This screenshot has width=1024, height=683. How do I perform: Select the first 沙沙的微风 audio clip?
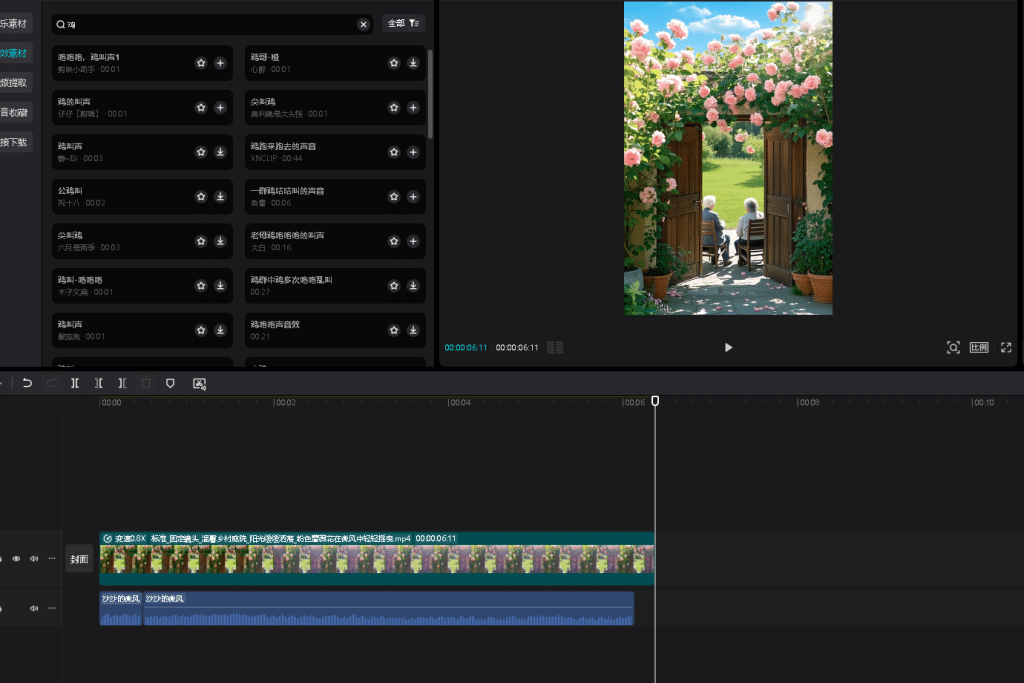pos(121,608)
